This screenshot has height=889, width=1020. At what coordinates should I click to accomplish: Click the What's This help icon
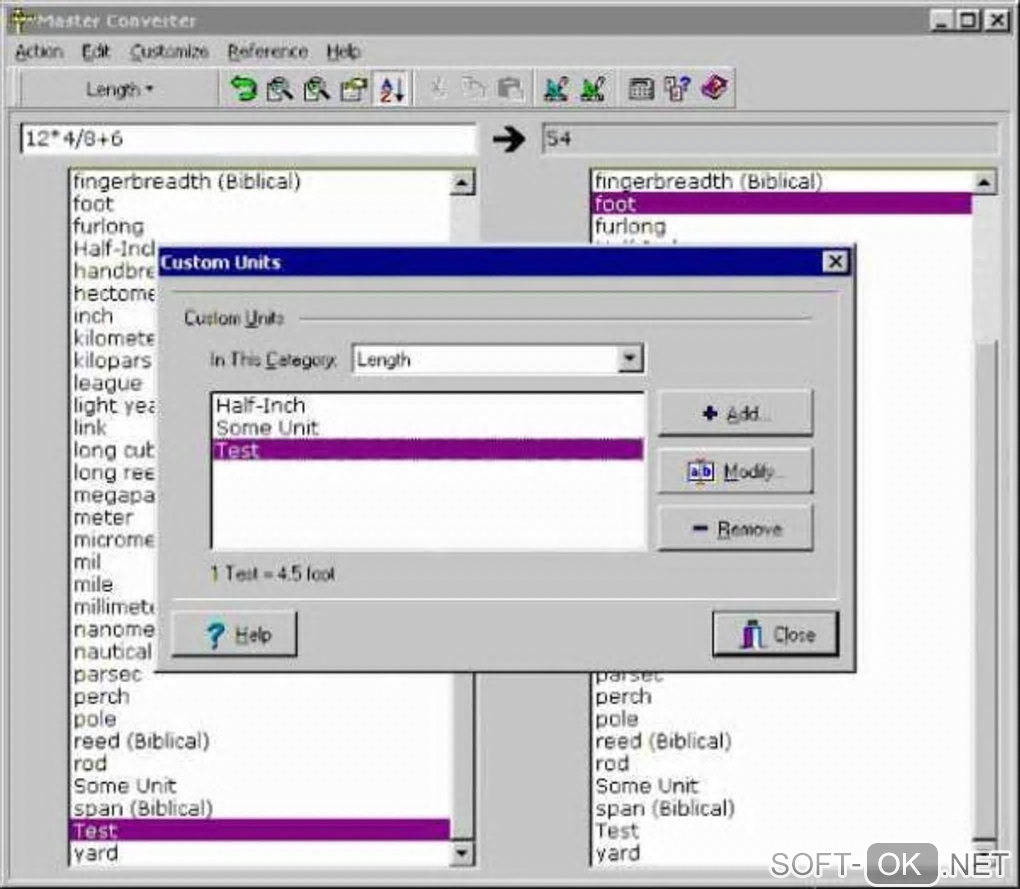[x=677, y=88]
